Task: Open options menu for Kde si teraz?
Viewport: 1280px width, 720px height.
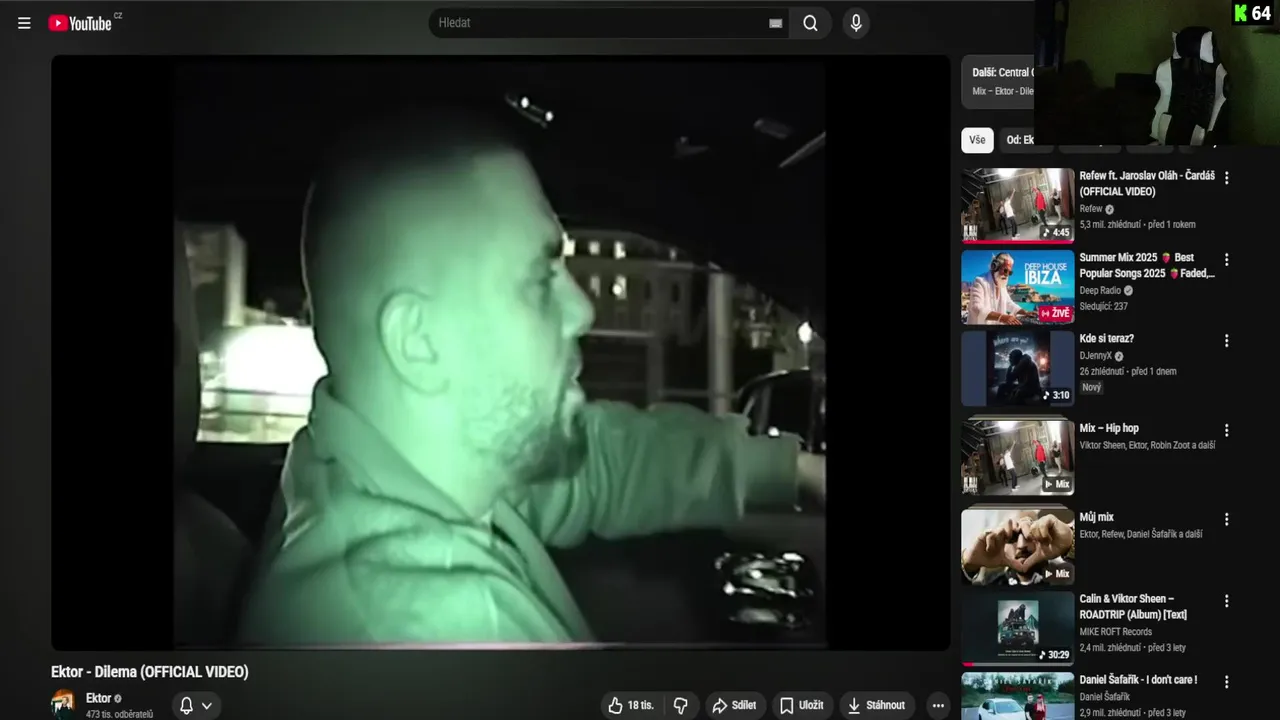Action: (x=1227, y=341)
